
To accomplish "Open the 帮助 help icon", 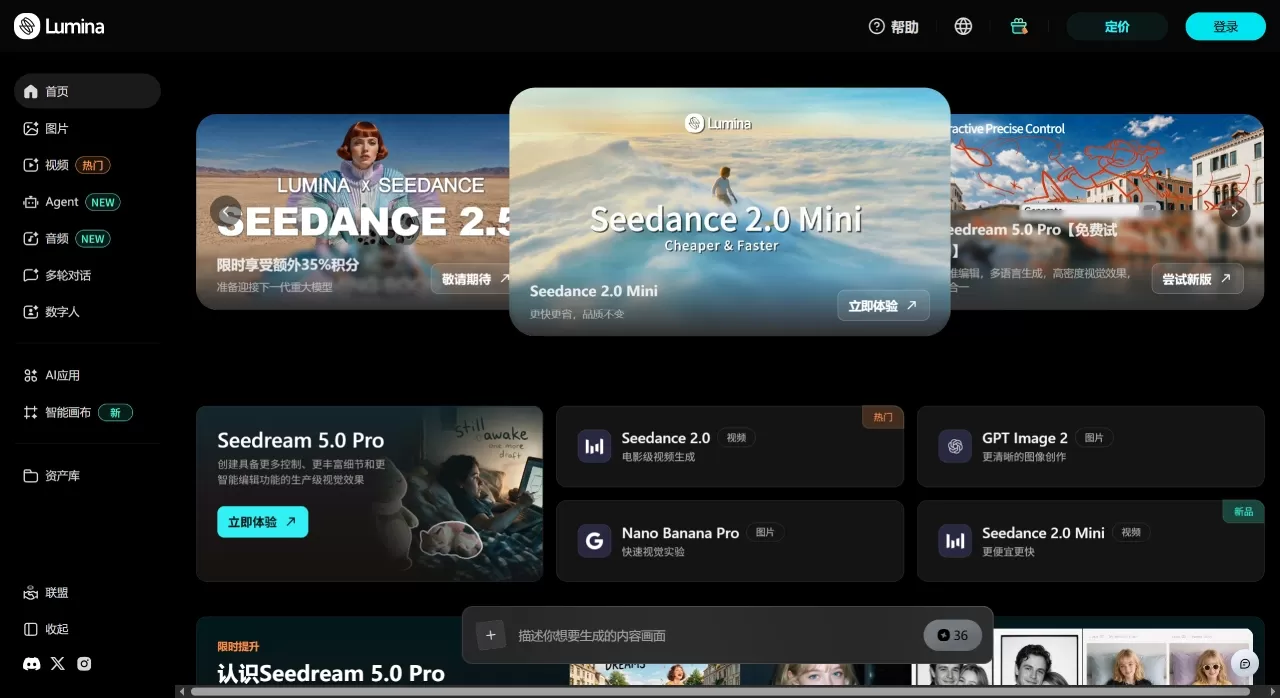I will click(x=877, y=27).
